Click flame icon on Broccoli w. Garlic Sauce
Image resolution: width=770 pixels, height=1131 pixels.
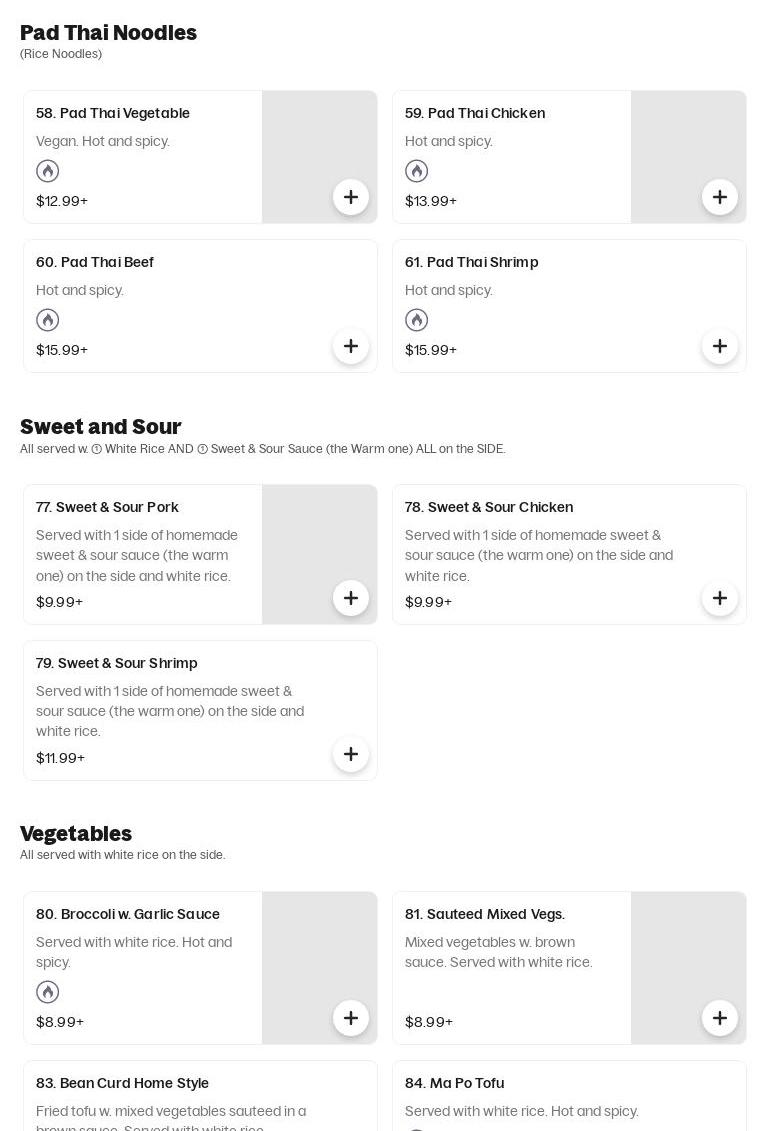pyautogui.click(x=48, y=992)
